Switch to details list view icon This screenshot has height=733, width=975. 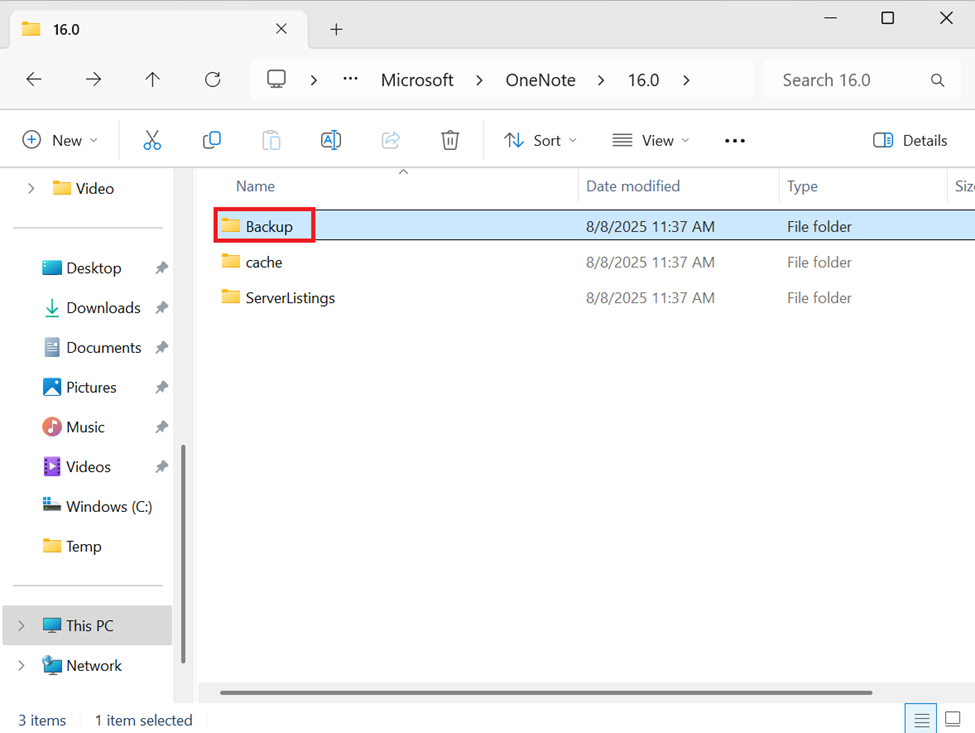tap(921, 719)
